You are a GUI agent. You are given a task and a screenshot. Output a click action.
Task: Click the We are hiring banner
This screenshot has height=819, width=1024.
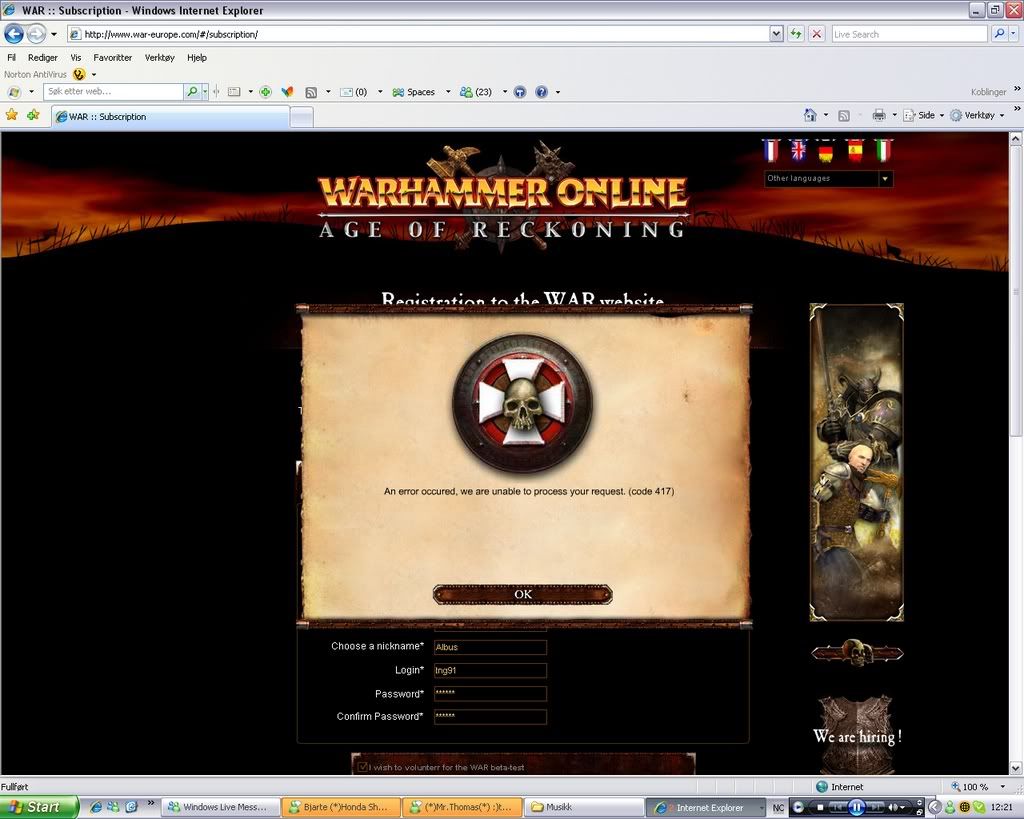coord(857,735)
